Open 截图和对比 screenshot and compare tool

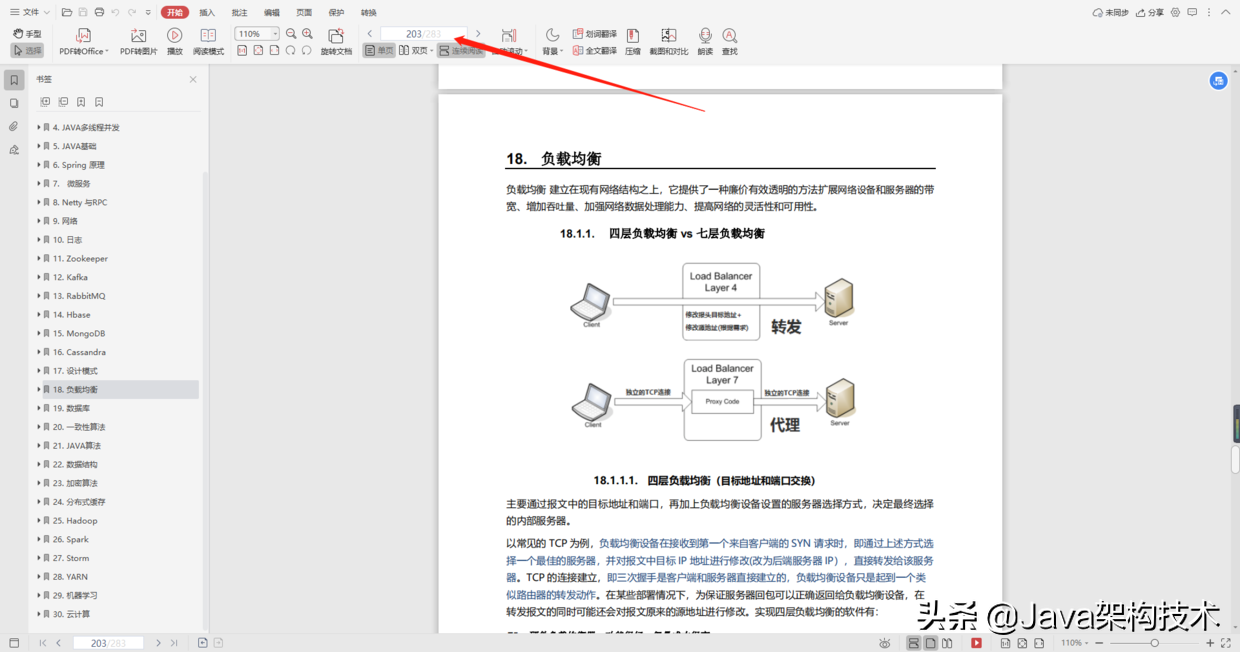point(669,42)
